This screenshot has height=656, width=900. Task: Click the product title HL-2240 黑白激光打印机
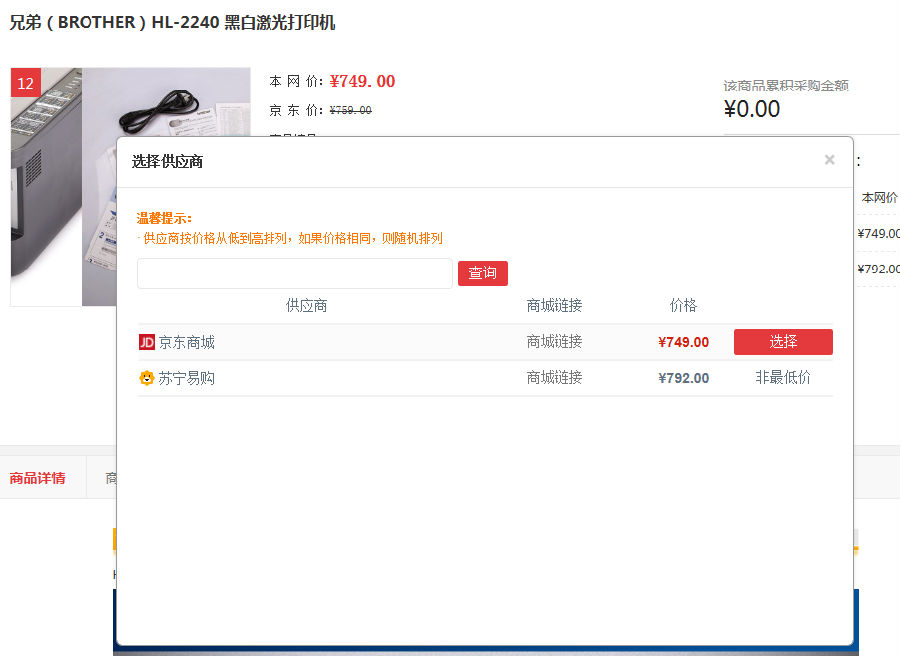pyautogui.click(x=172, y=22)
